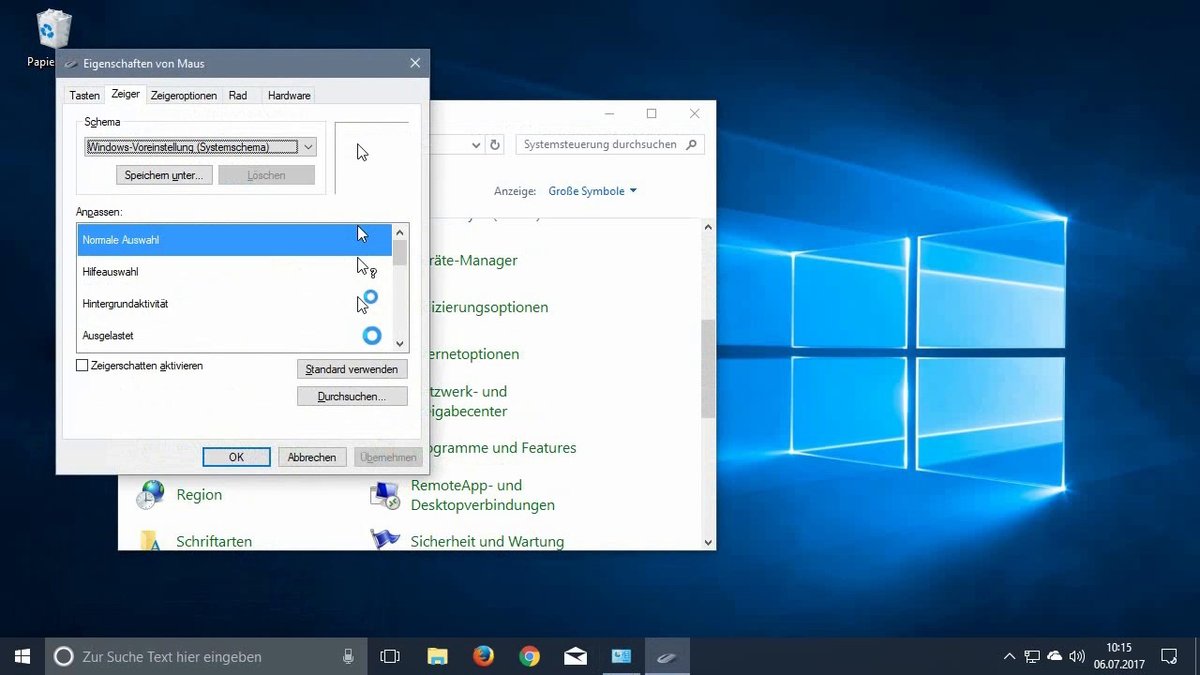This screenshot has height=675, width=1200.
Task: Open Programme und Features
Action: coord(501,448)
